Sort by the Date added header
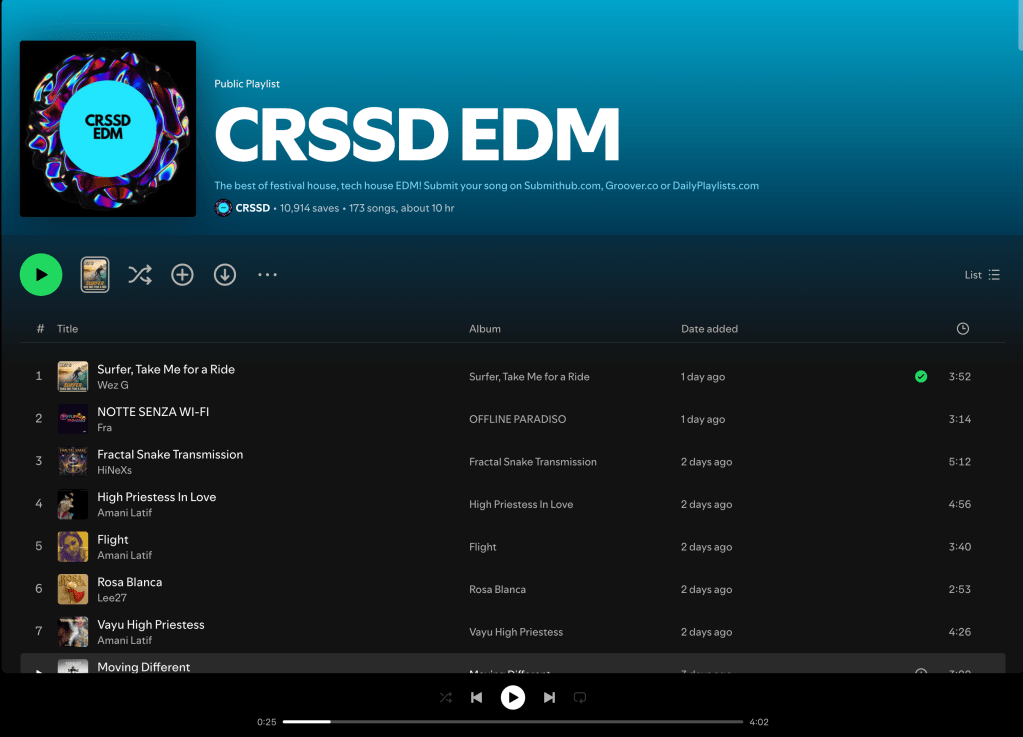 (x=709, y=329)
